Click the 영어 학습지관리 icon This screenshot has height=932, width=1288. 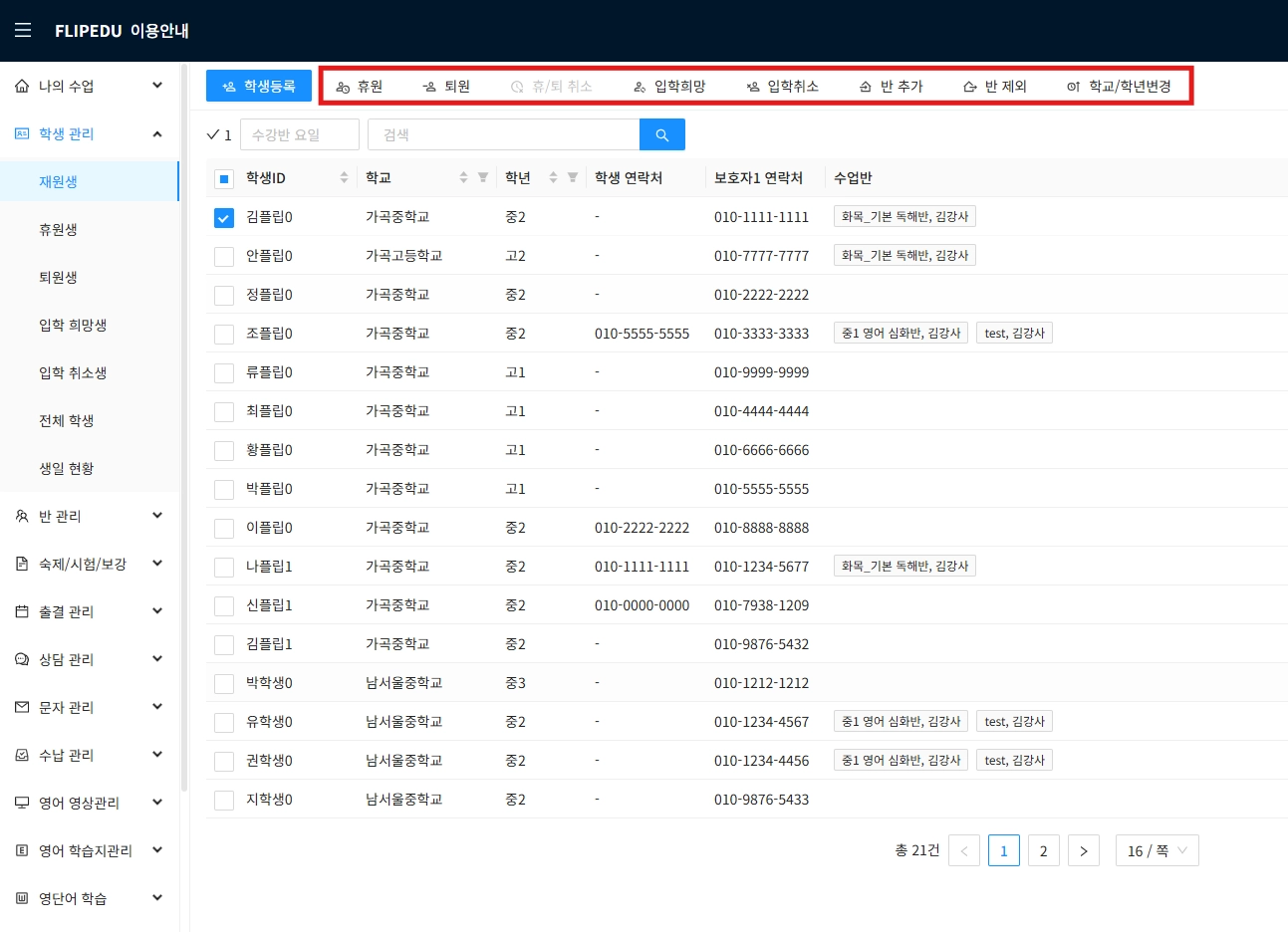(x=22, y=851)
